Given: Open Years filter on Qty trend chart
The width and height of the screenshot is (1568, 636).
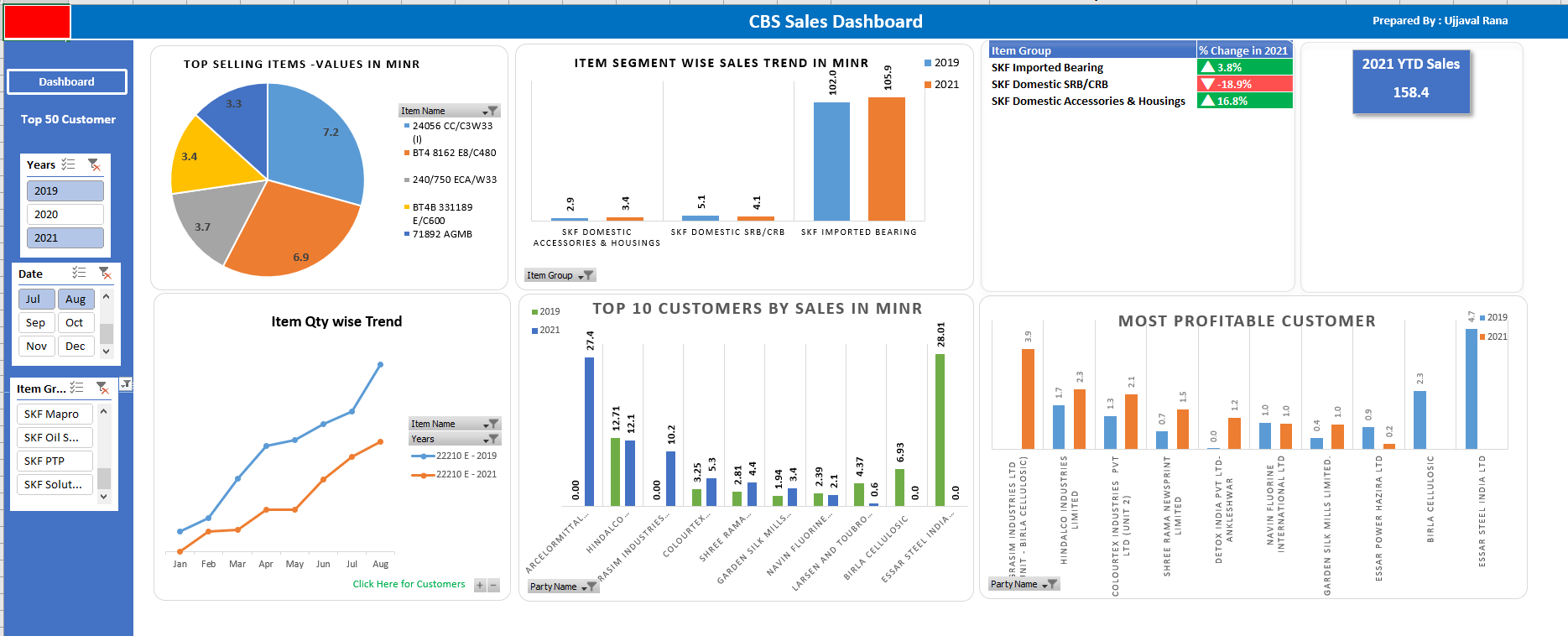Looking at the screenshot, I should point(491,439).
